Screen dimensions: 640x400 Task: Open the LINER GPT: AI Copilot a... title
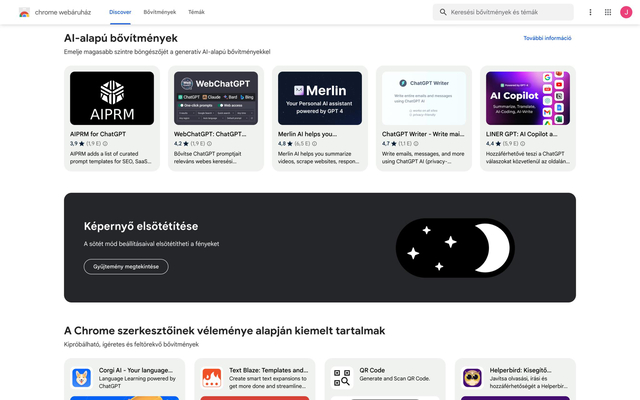(x=521, y=134)
